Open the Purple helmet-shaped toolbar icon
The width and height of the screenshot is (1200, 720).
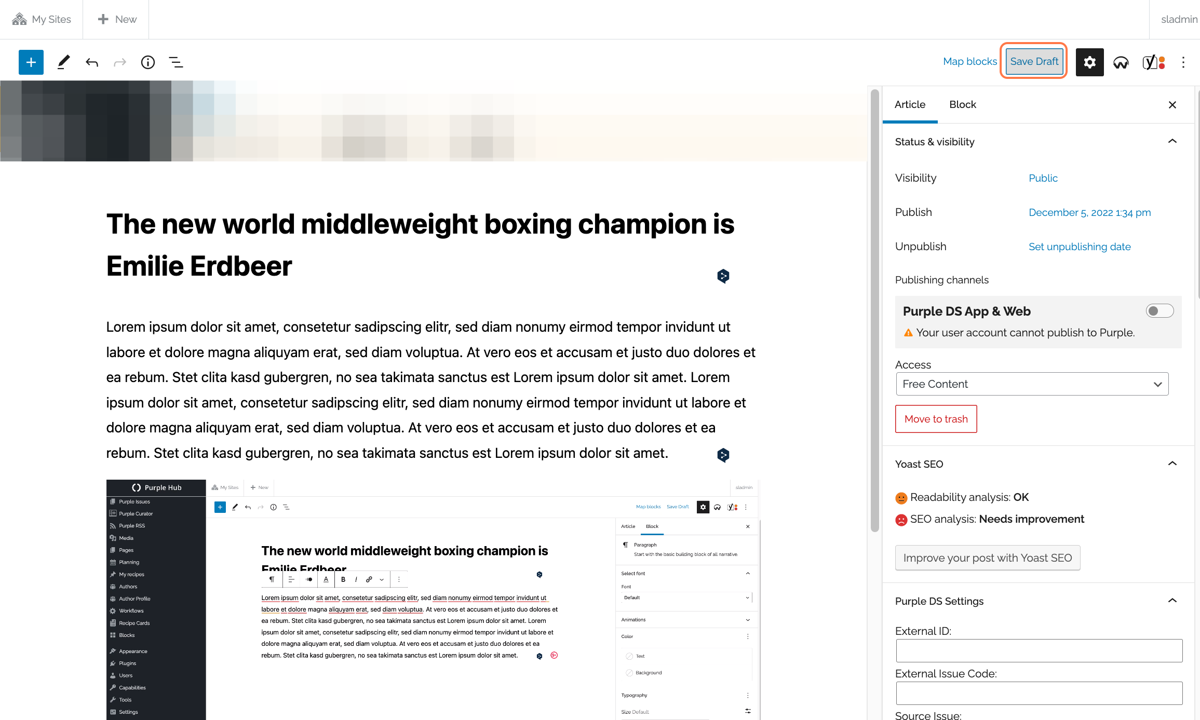1121,62
